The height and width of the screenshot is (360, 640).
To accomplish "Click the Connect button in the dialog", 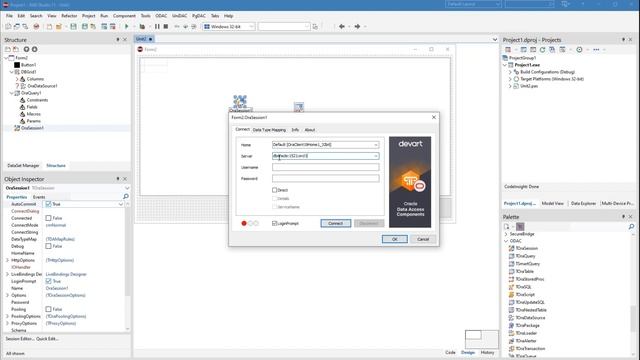I will (336, 223).
